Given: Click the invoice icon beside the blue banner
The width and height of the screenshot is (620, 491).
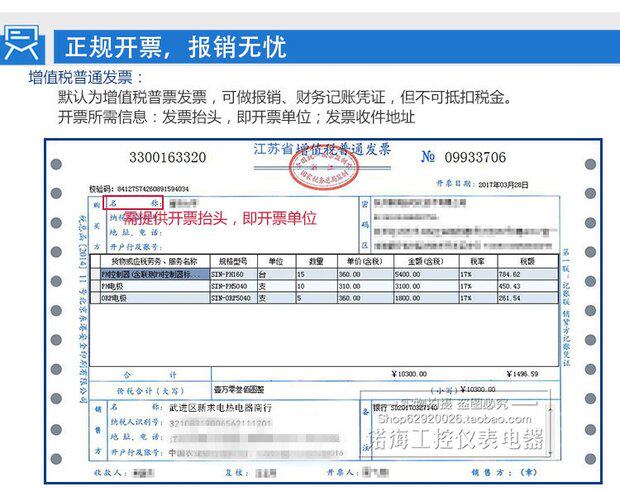Looking at the screenshot, I should tap(22, 46).
